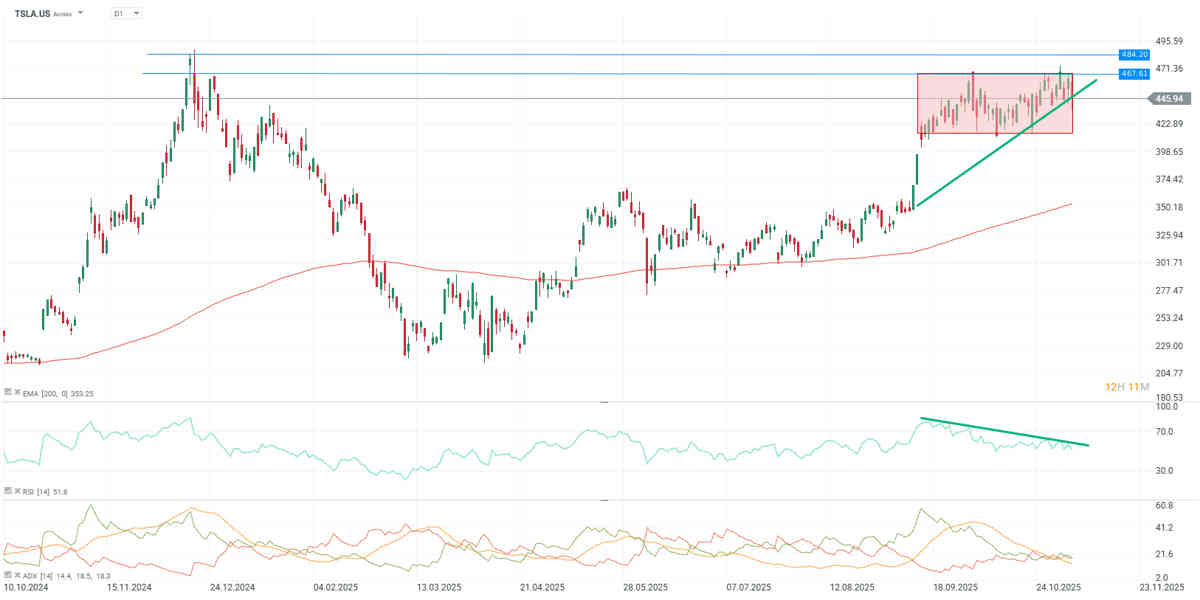Click the 12H 11M candle countdown timer
Screen dimensions: 1200x600
pyautogui.click(x=1126, y=386)
